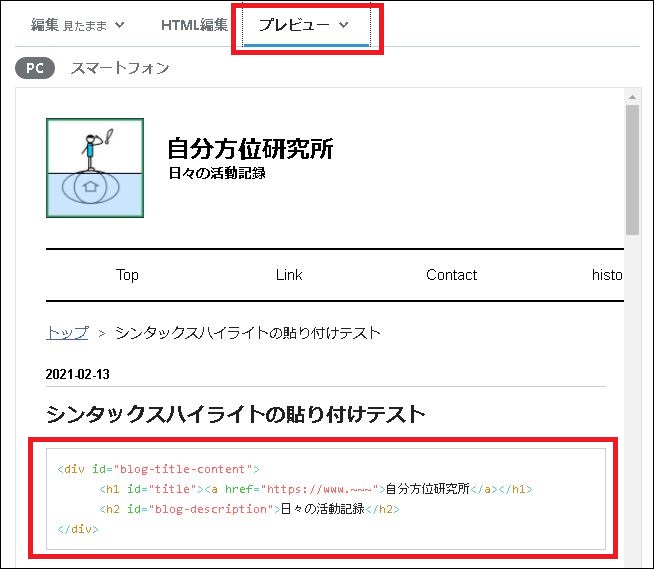
Task: Click the 日々の活動記録 subtitle text
Action: tap(217, 173)
